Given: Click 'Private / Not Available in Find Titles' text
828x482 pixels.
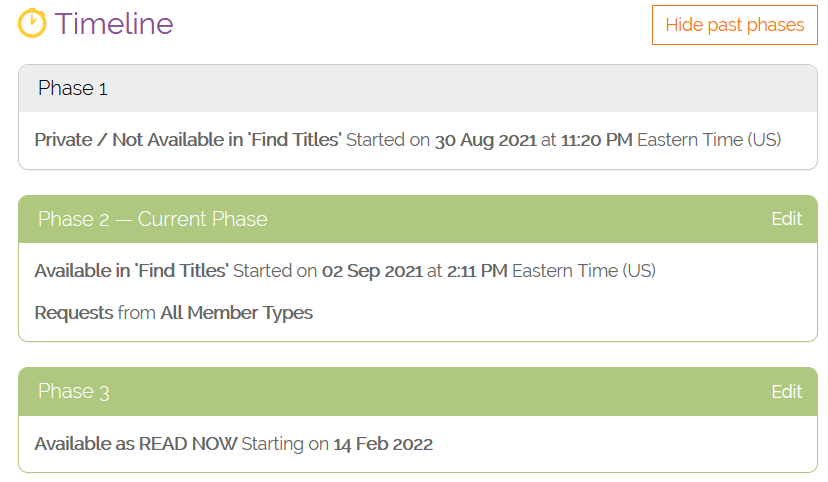Looking at the screenshot, I should (x=188, y=140).
